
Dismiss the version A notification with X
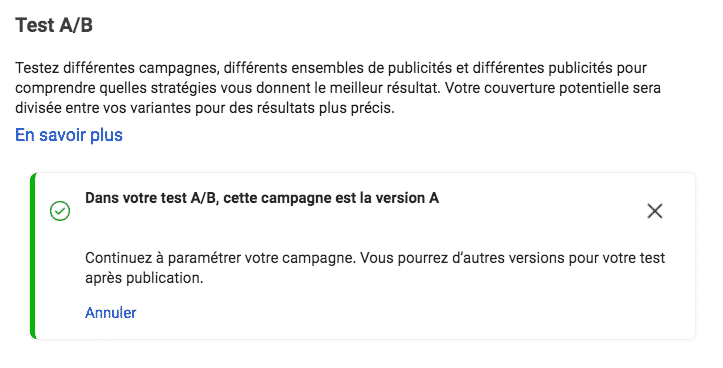click(654, 211)
